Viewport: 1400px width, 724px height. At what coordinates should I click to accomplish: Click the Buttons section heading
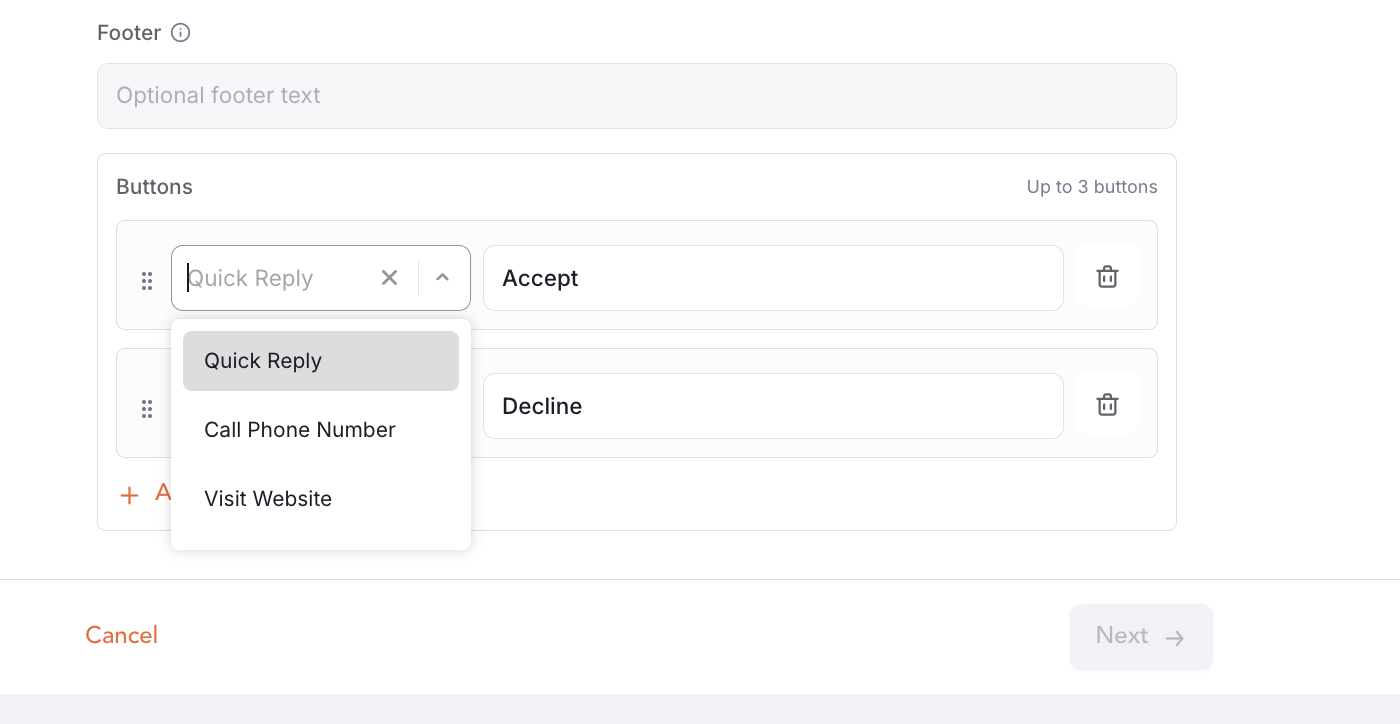pos(155,187)
